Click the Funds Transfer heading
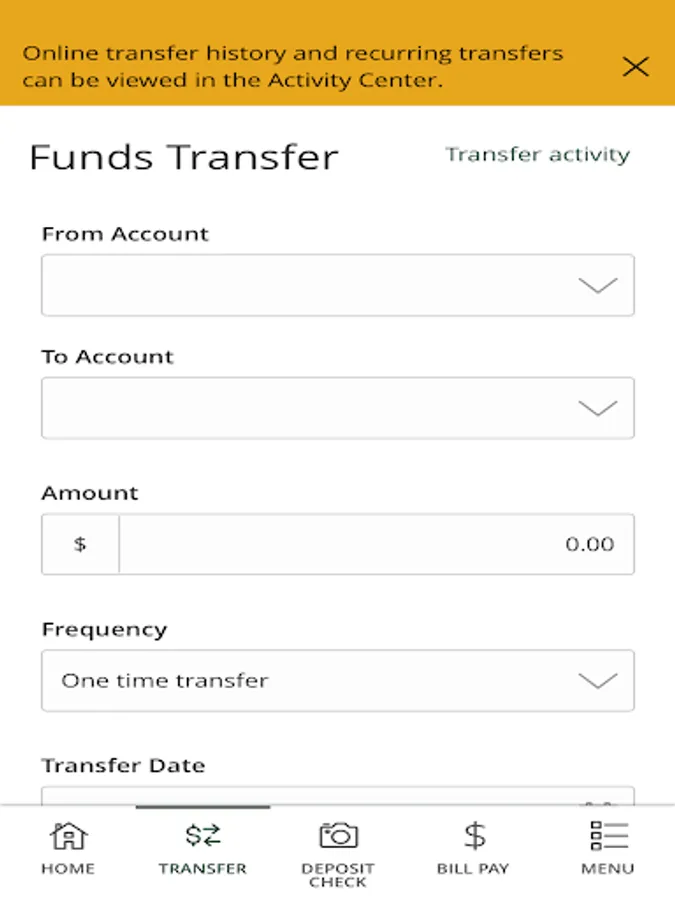The width and height of the screenshot is (675, 900). click(184, 157)
